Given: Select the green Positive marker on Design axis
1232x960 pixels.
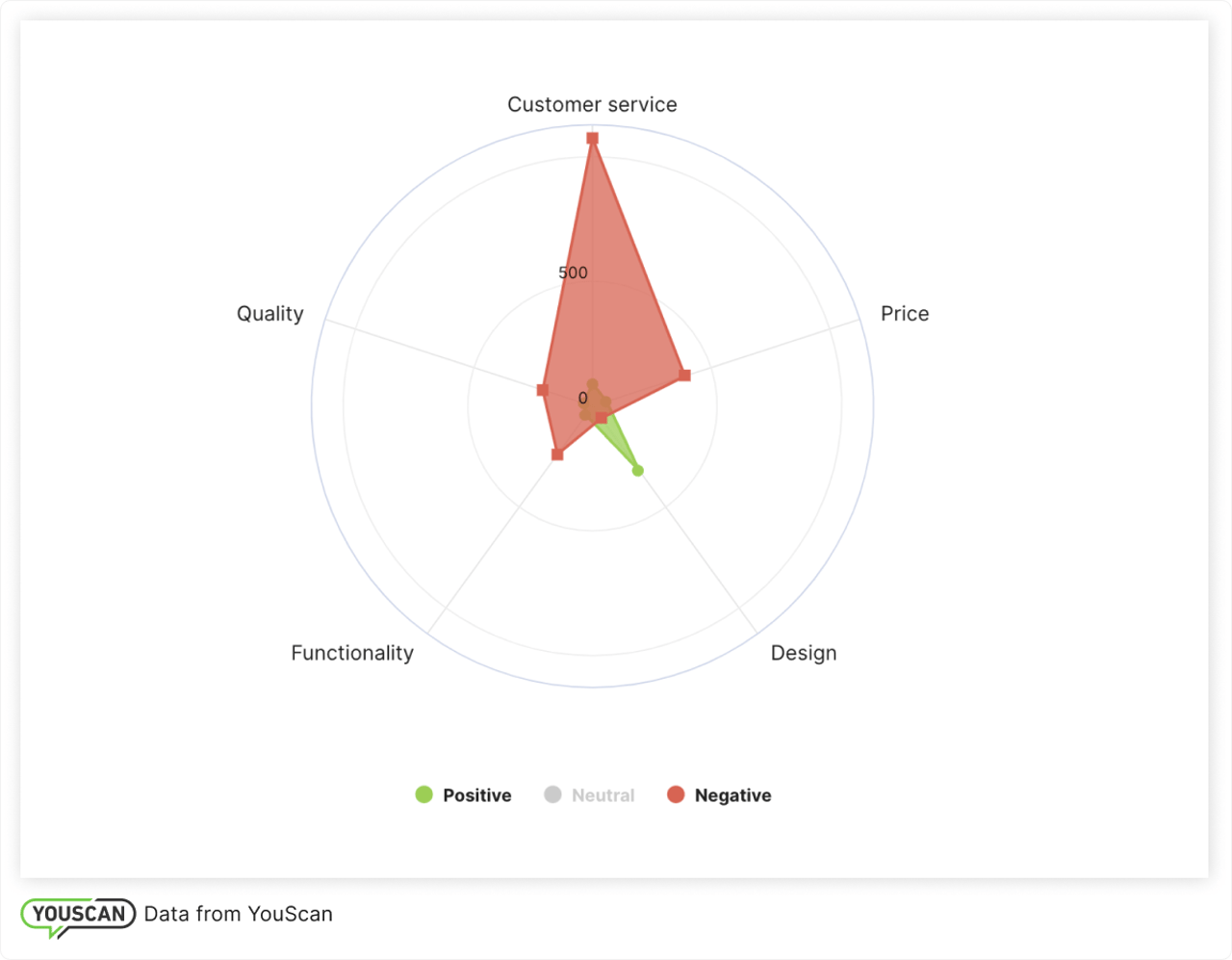Looking at the screenshot, I should click(637, 470).
